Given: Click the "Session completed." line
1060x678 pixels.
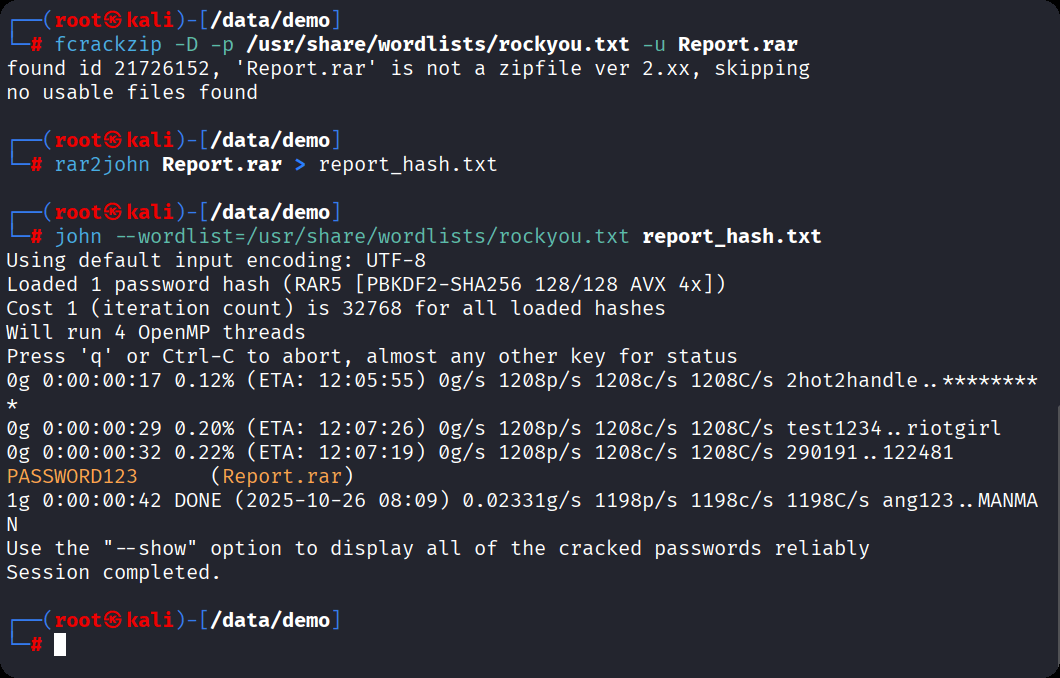Looking at the screenshot, I should point(114,573).
